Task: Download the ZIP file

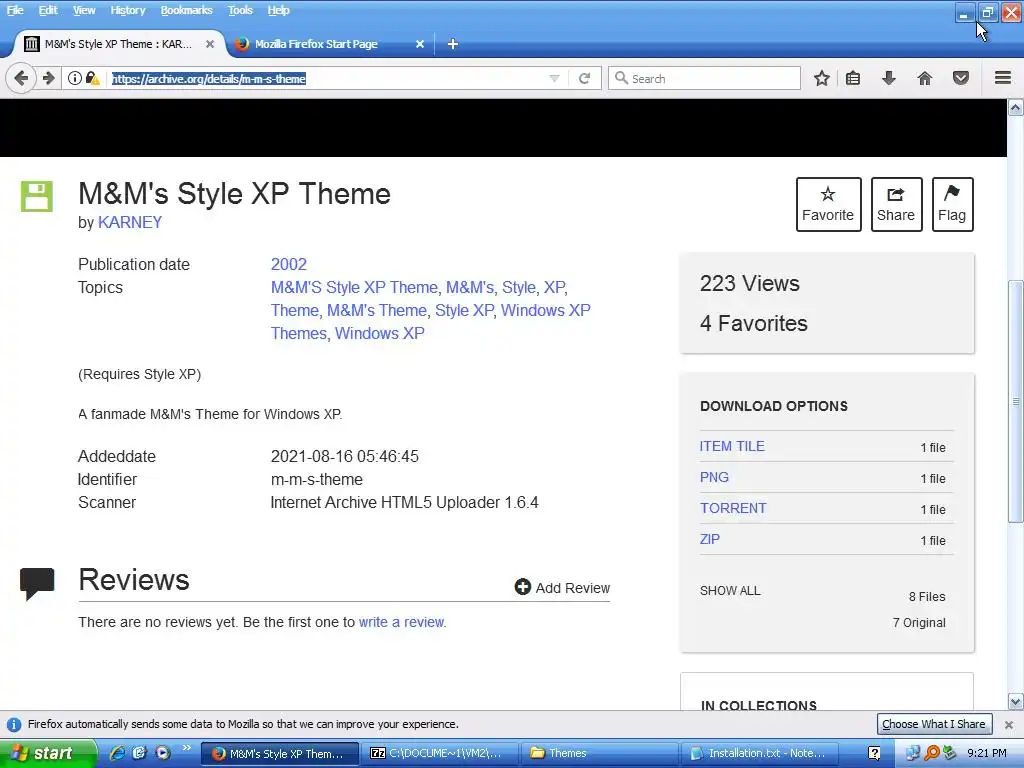Action: pyautogui.click(x=710, y=539)
